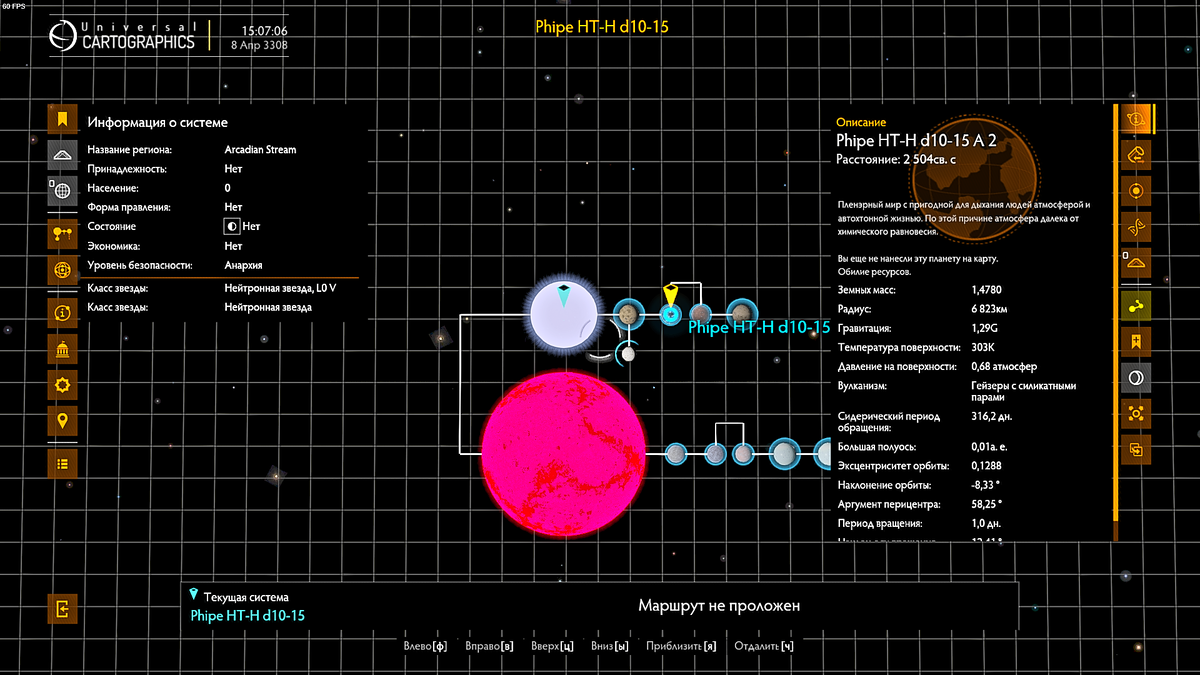This screenshot has height=675, width=1200.
Task: Select first planet right of red star
Action: 676,454
